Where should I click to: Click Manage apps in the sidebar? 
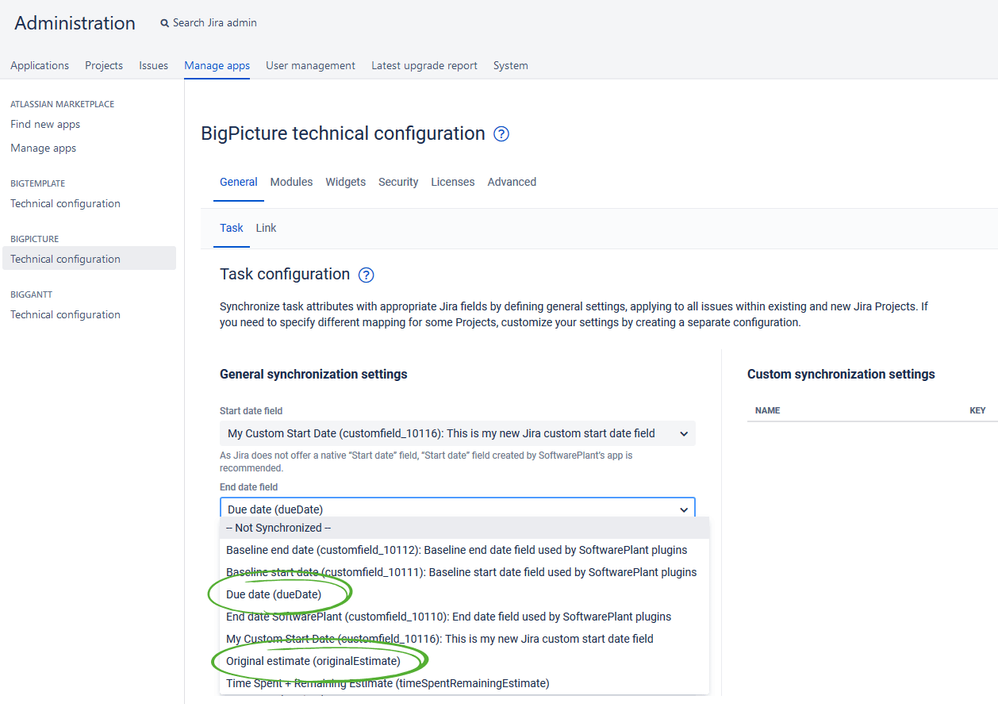pyautogui.click(x=43, y=148)
